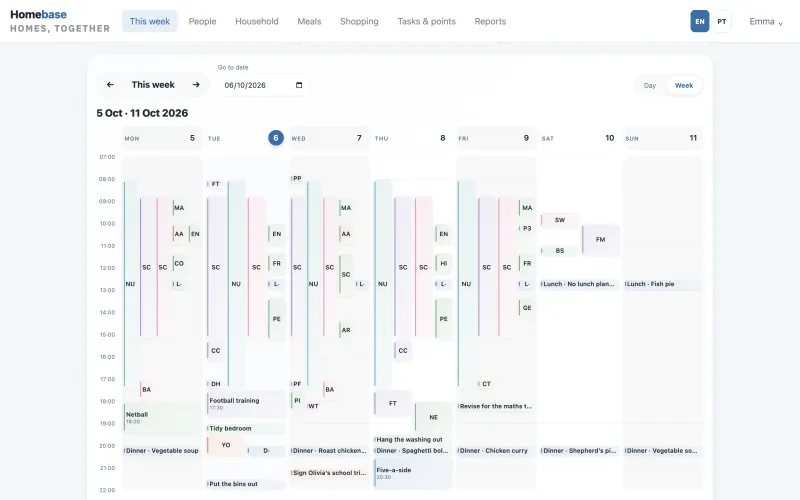Open the Emma user menu
The width and height of the screenshot is (800, 500).
point(766,21)
